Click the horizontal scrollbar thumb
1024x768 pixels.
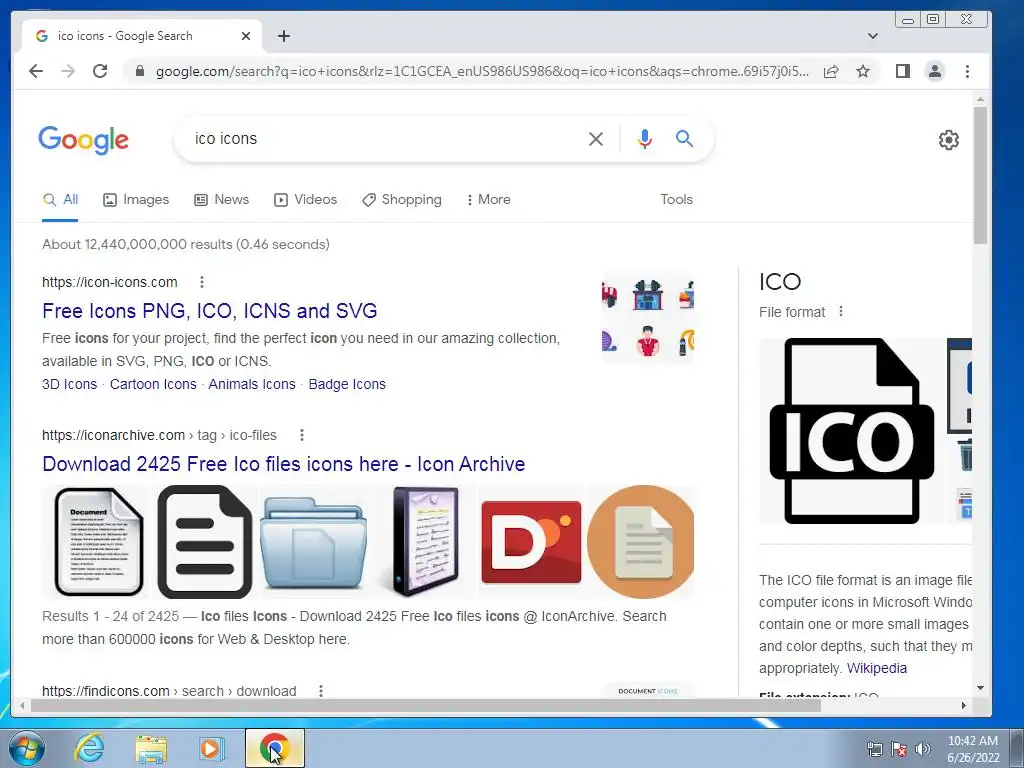click(426, 705)
